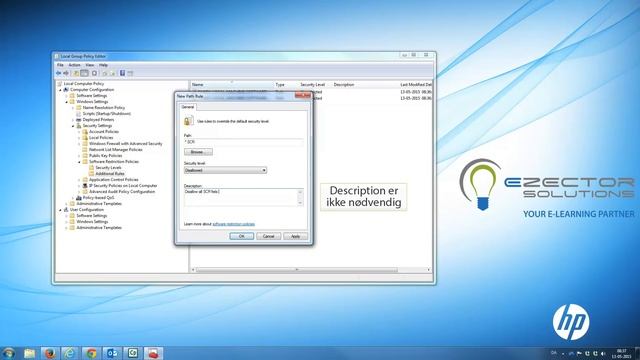Image resolution: width=640 pixels, height=360 pixels.
Task: Click the volume icon in the system tray
Action: (603, 353)
